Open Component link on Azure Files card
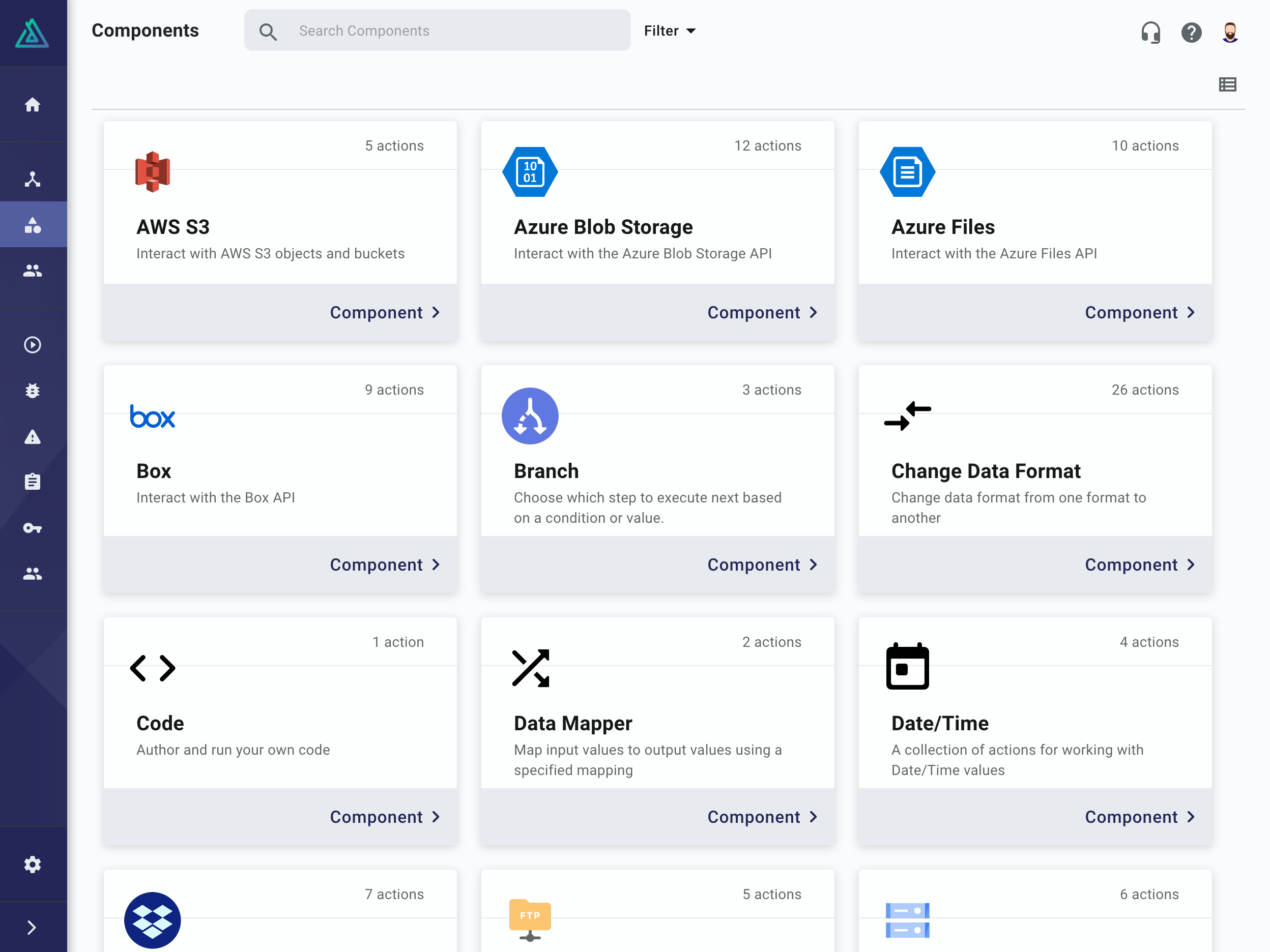The width and height of the screenshot is (1270, 952). (1140, 313)
